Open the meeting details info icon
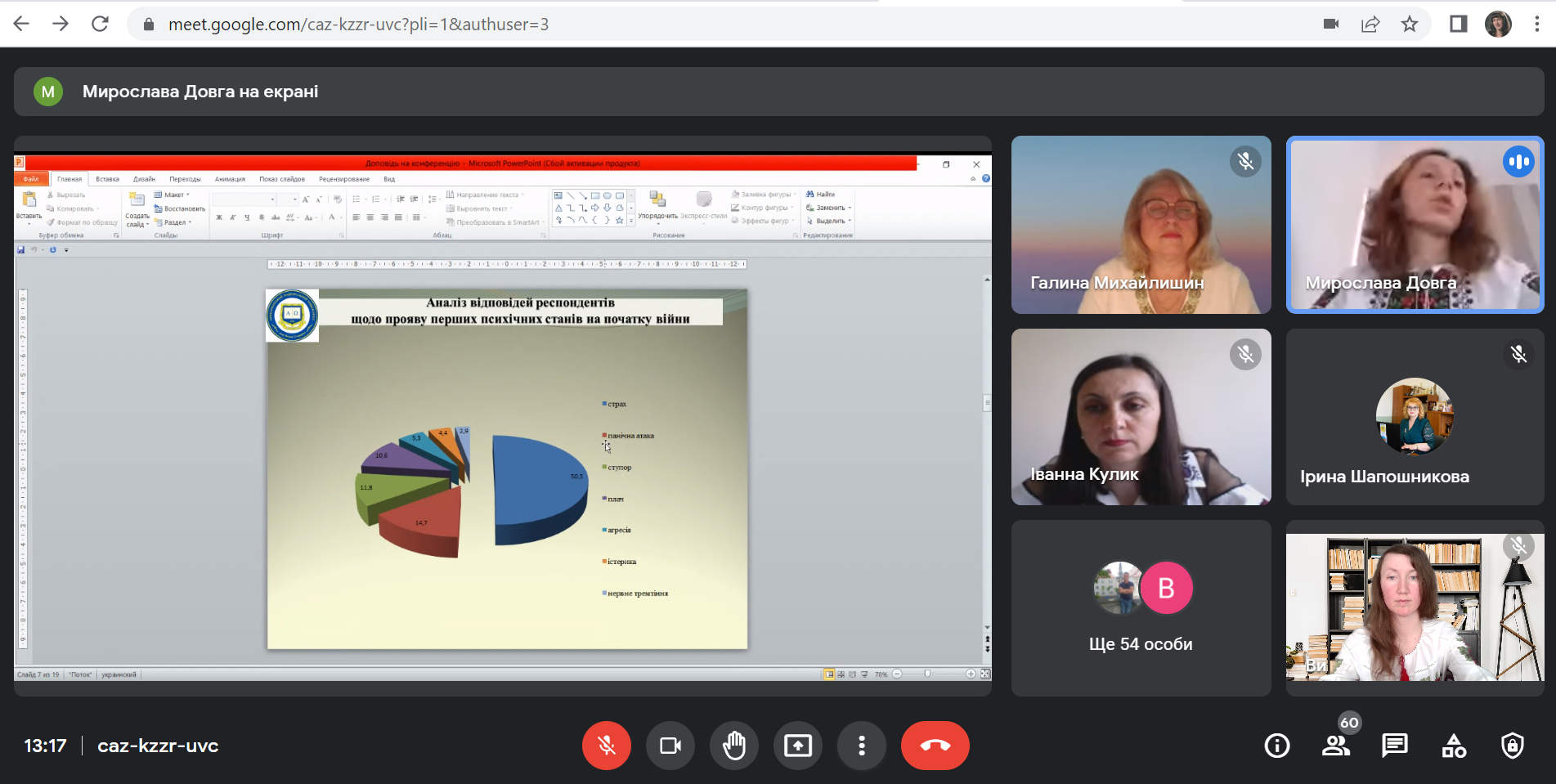 (1276, 746)
